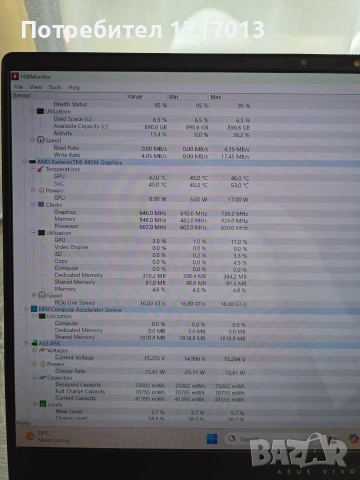Click the Value column header
Viewport: 360px width, 480px height.
tap(146, 96)
